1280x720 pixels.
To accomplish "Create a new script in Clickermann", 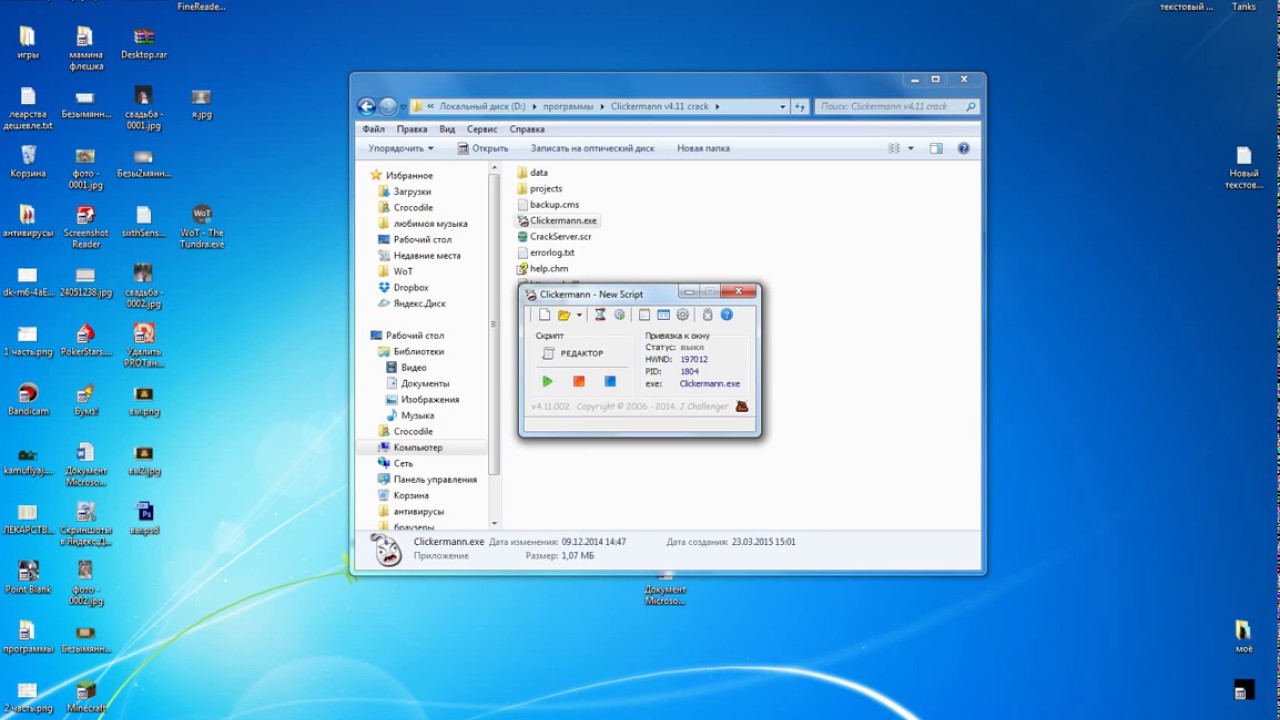I will (x=545, y=315).
